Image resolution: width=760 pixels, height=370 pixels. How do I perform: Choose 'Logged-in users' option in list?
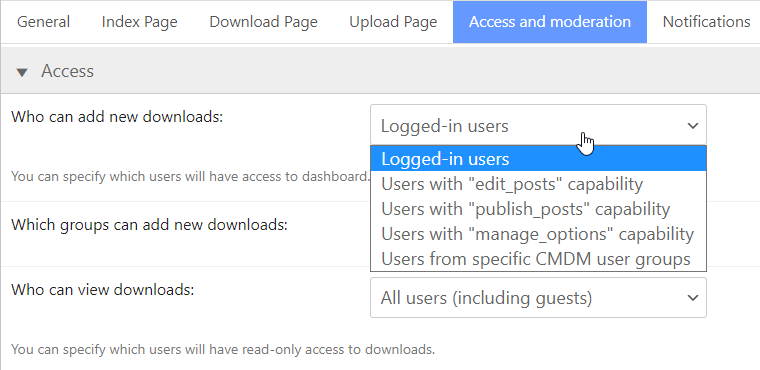click(538, 159)
